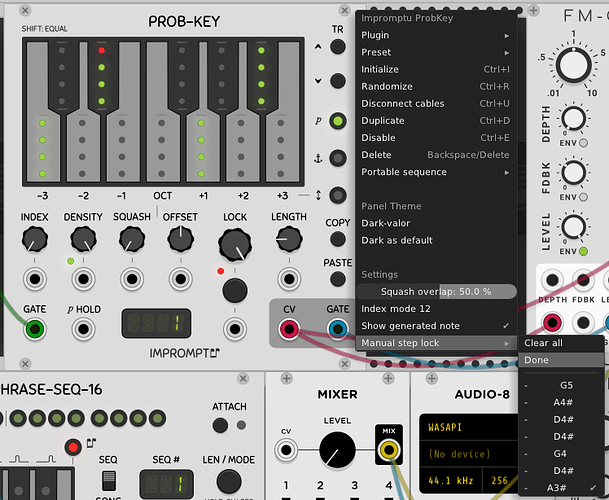This screenshot has width=609, height=500.
Task: Toggle the octave range edit button
Action: click(x=338, y=195)
